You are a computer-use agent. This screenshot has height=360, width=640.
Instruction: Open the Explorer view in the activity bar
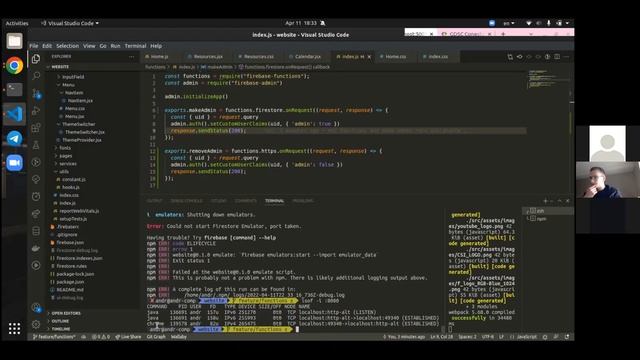pyautogui.click(x=36, y=59)
